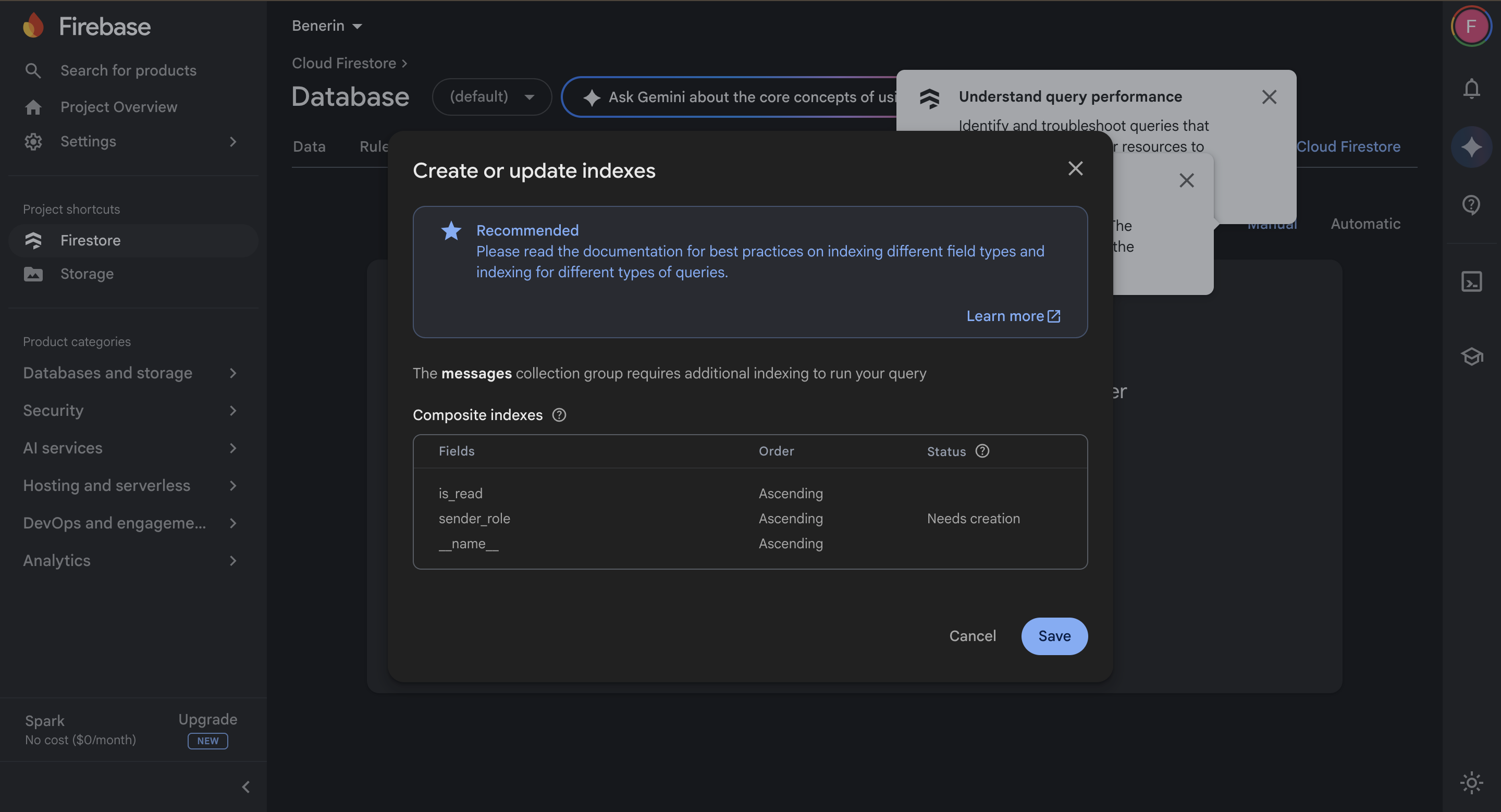Open the Gemini sparkle assistant
Image resolution: width=1501 pixels, height=812 pixels.
(x=1471, y=147)
